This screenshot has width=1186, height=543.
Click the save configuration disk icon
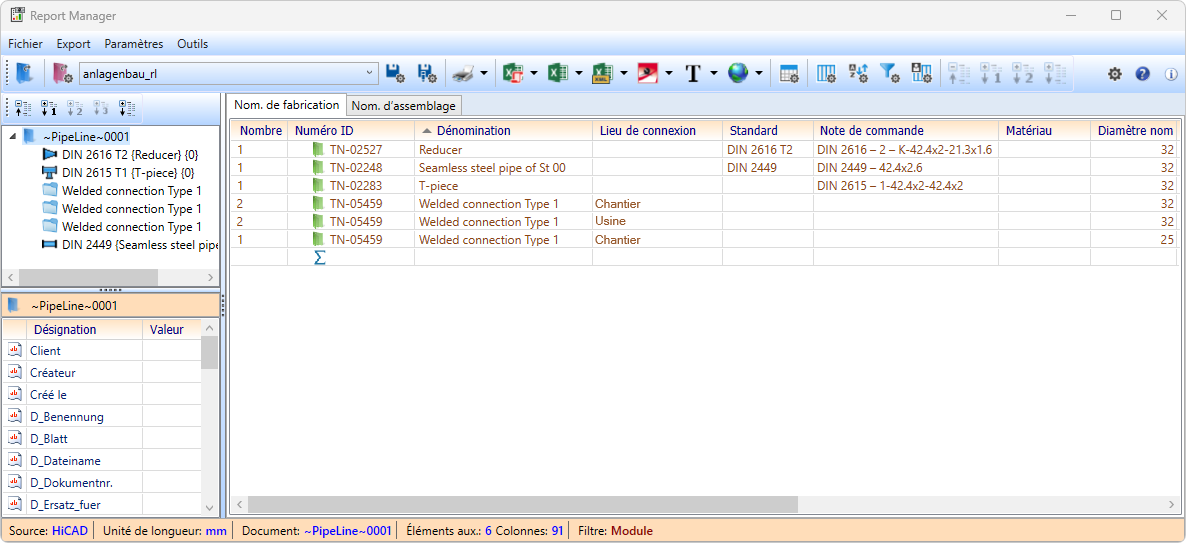pos(394,73)
